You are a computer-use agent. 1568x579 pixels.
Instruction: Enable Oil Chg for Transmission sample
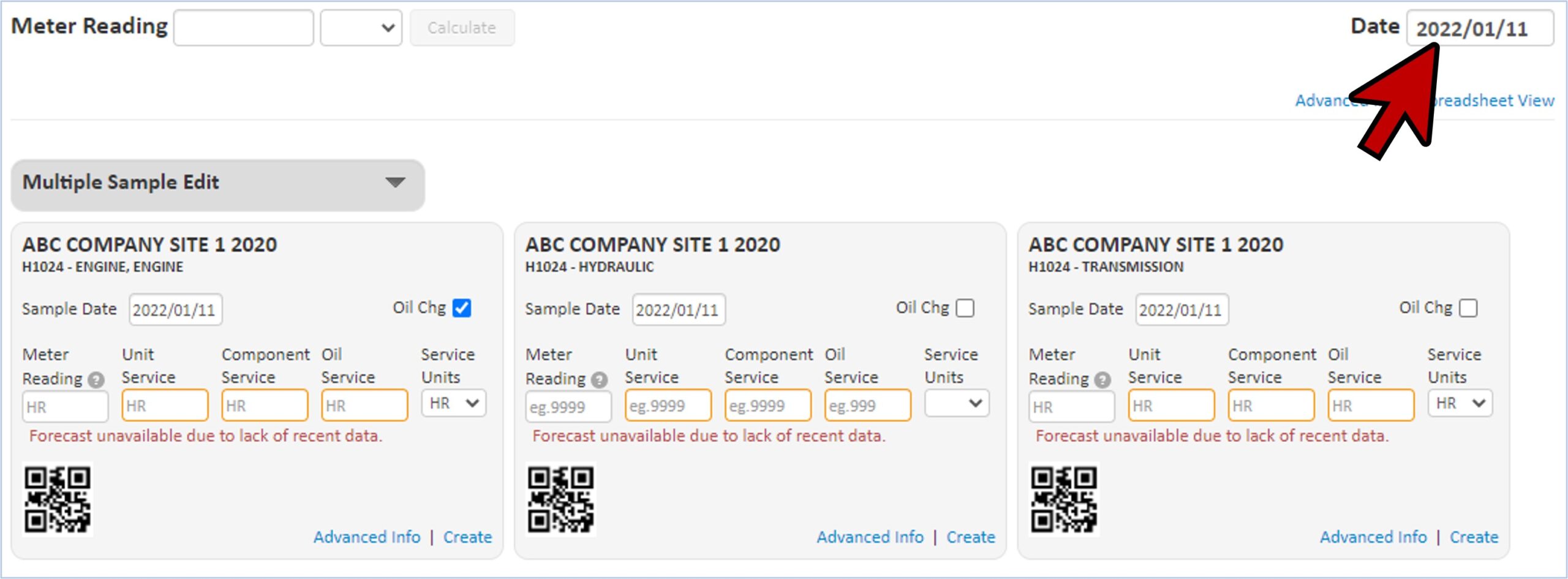[1468, 308]
